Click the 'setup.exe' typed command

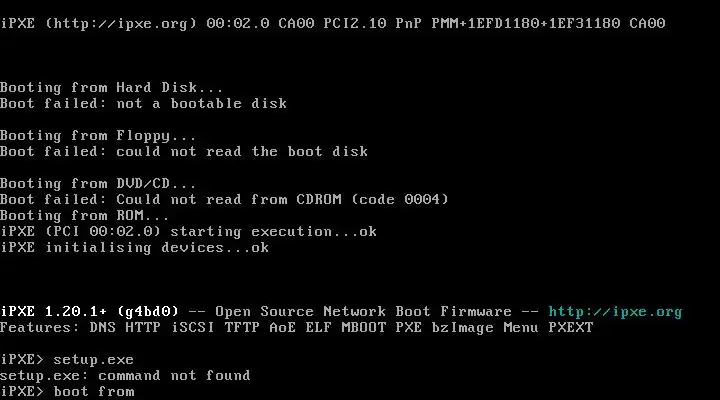point(93,360)
